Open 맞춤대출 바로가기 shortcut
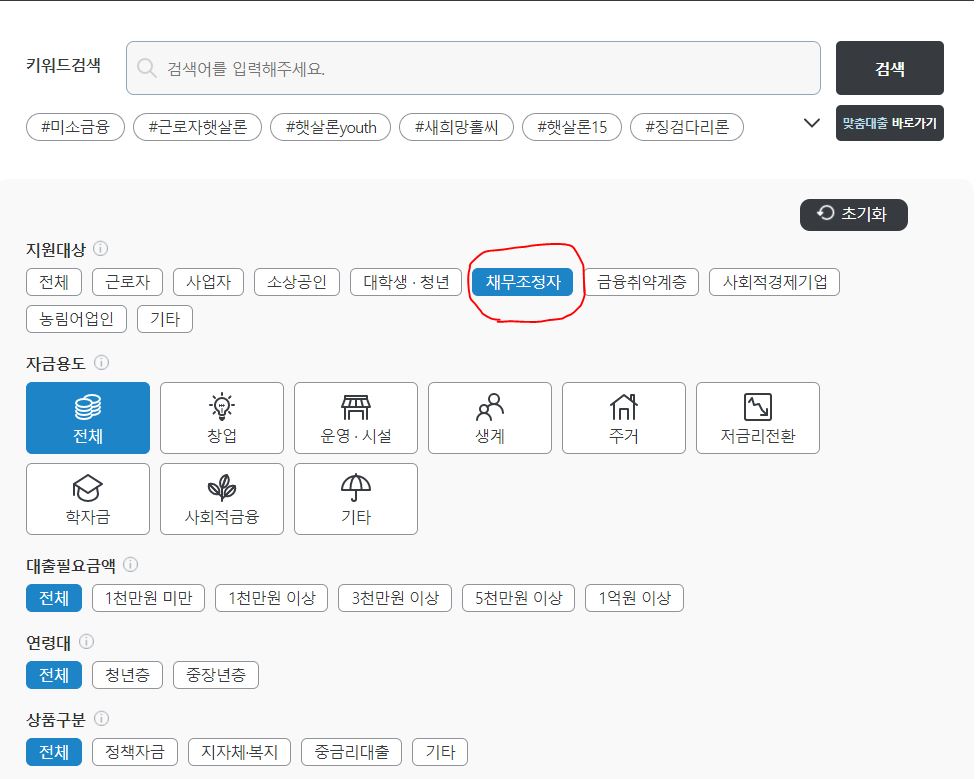This screenshot has height=779, width=980. tap(889, 122)
